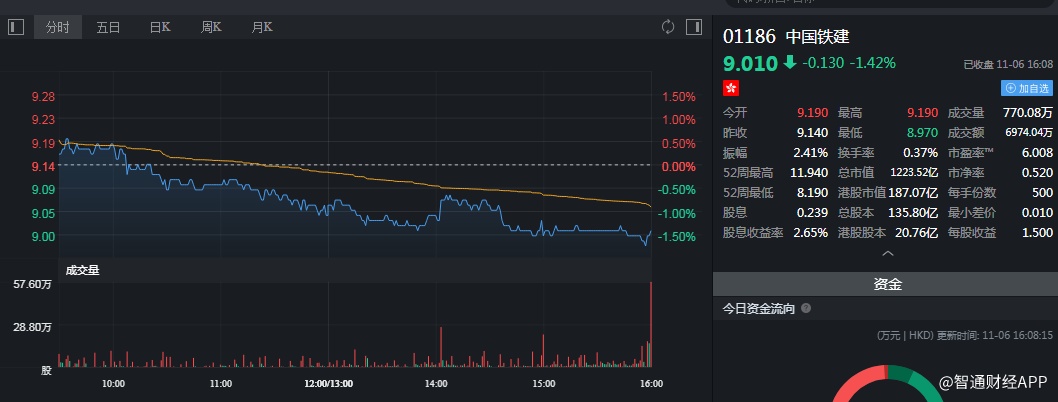Click green down arrow beside price 9.010
The image size is (1058, 402).
790,62
